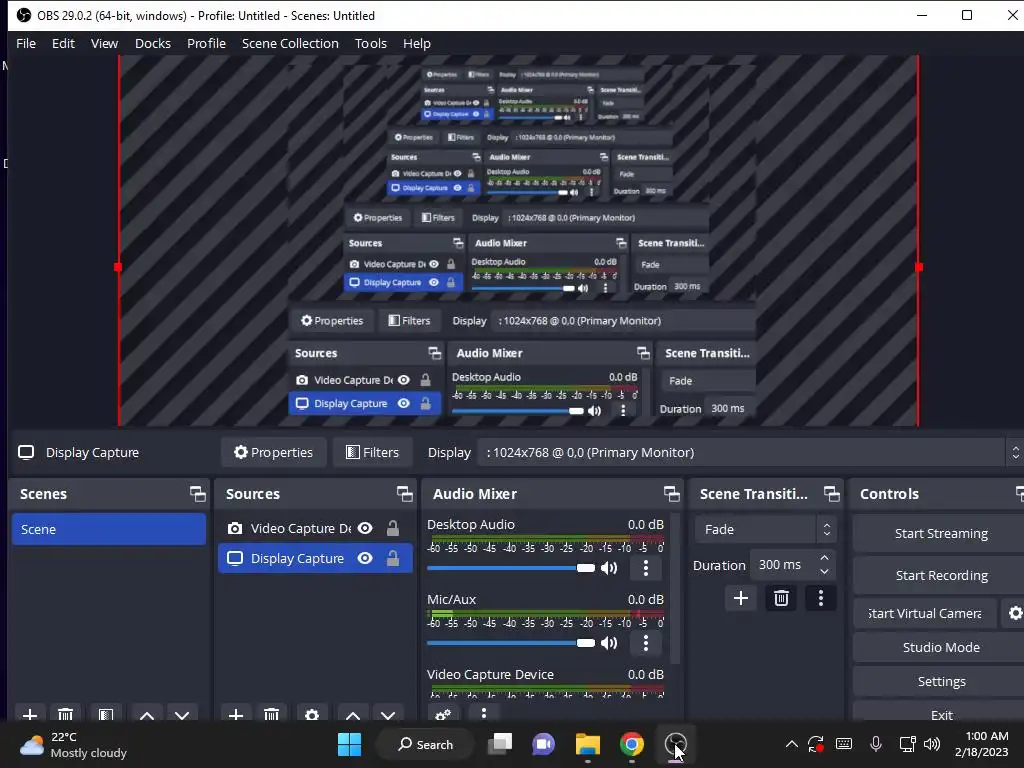This screenshot has width=1024, height=768.
Task: Toggle Studio Mode
Action: [x=940, y=647]
